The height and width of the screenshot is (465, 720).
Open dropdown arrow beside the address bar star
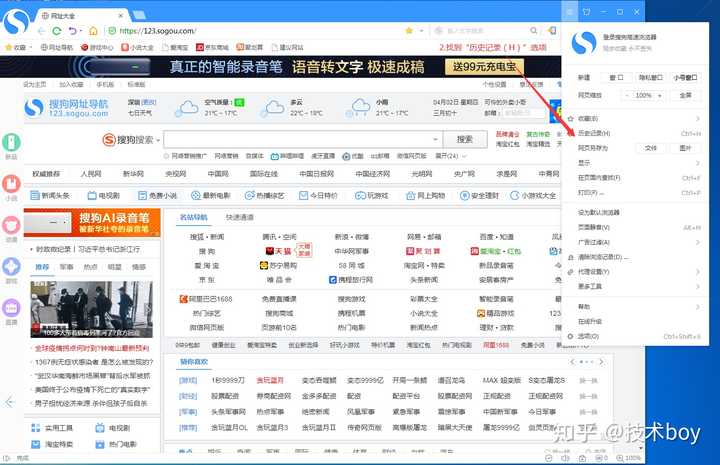(421, 31)
